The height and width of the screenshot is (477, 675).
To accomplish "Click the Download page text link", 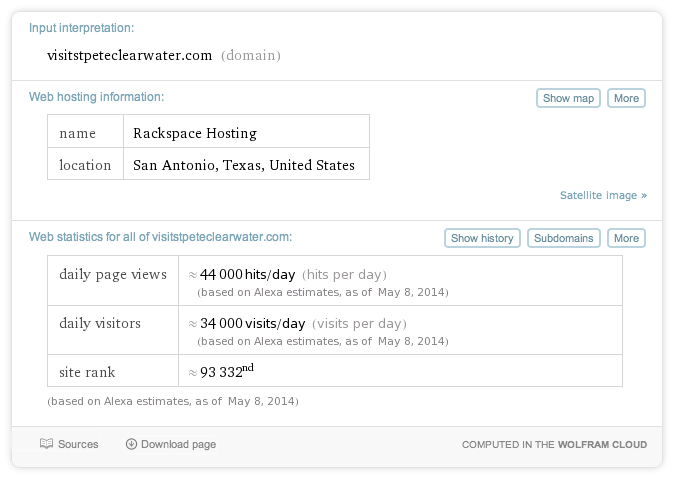I will coord(178,444).
